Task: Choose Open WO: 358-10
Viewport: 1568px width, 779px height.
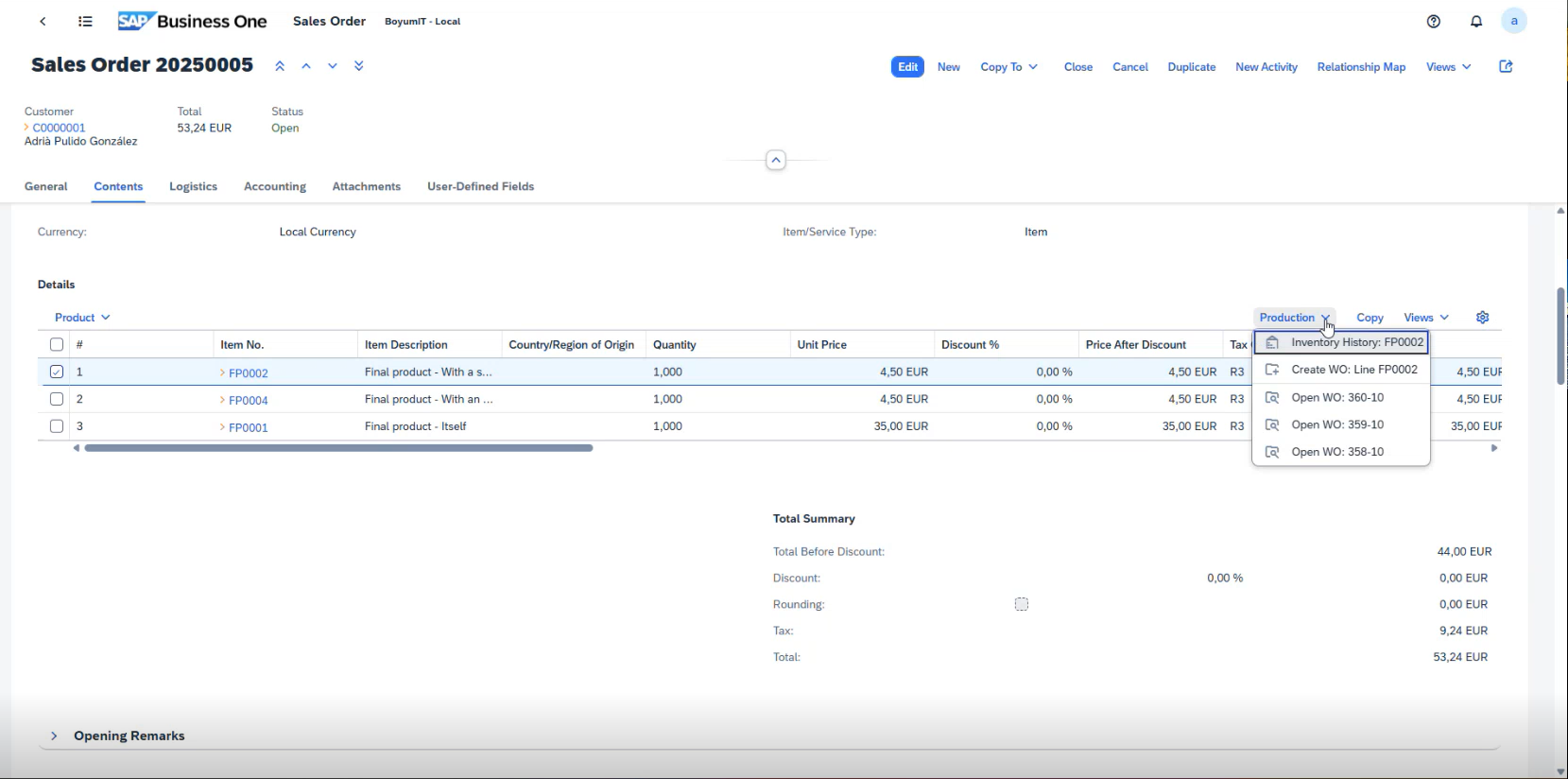Action: [1341, 452]
